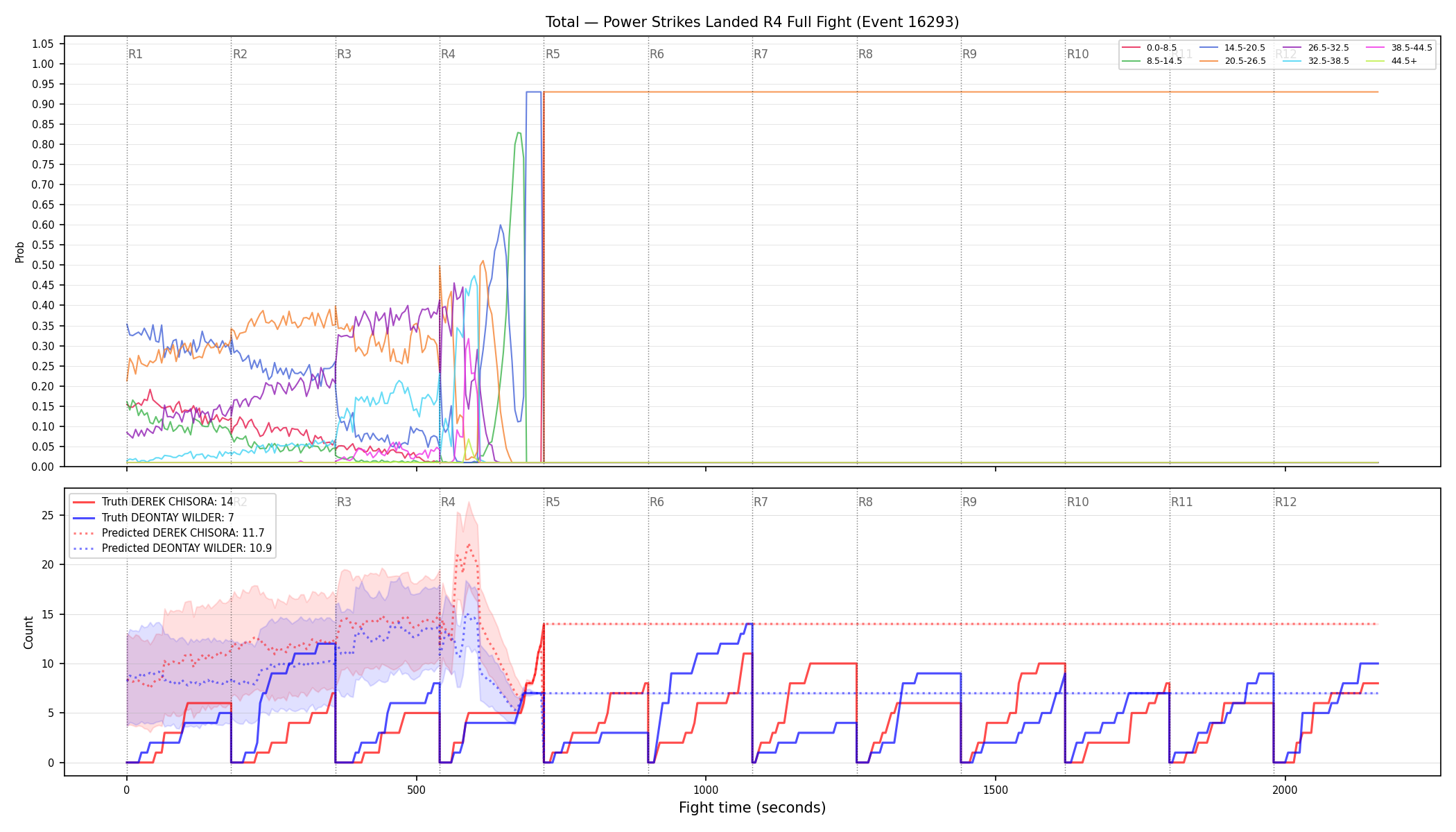The width and height of the screenshot is (1456, 832).
Task: Click the R12 round label in Count chart
Action: (1285, 502)
